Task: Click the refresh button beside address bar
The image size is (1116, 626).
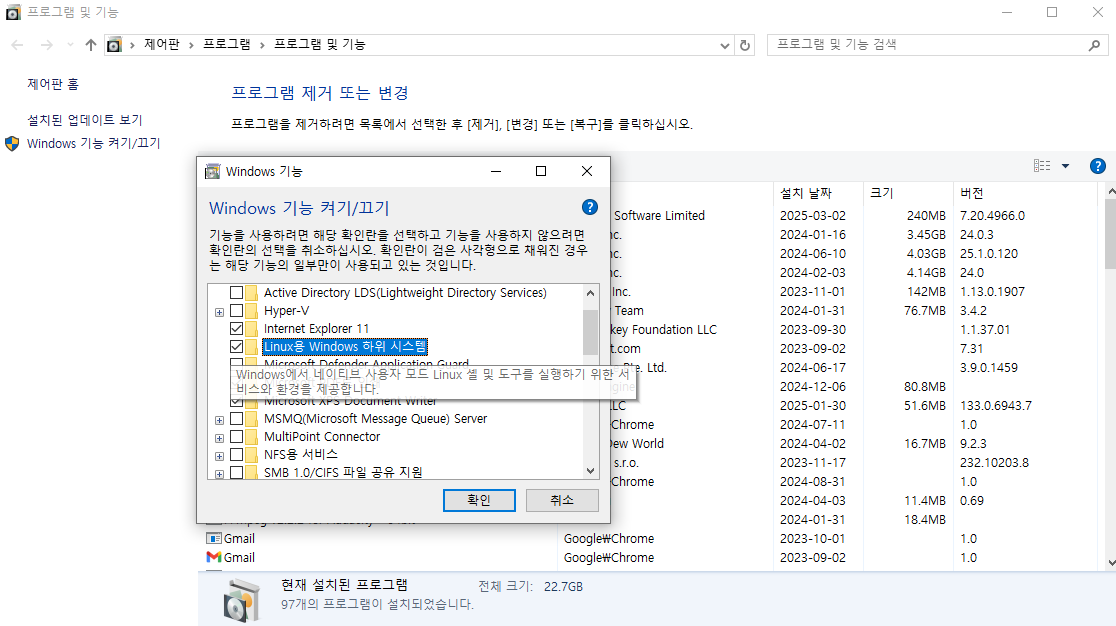Action: 744,45
